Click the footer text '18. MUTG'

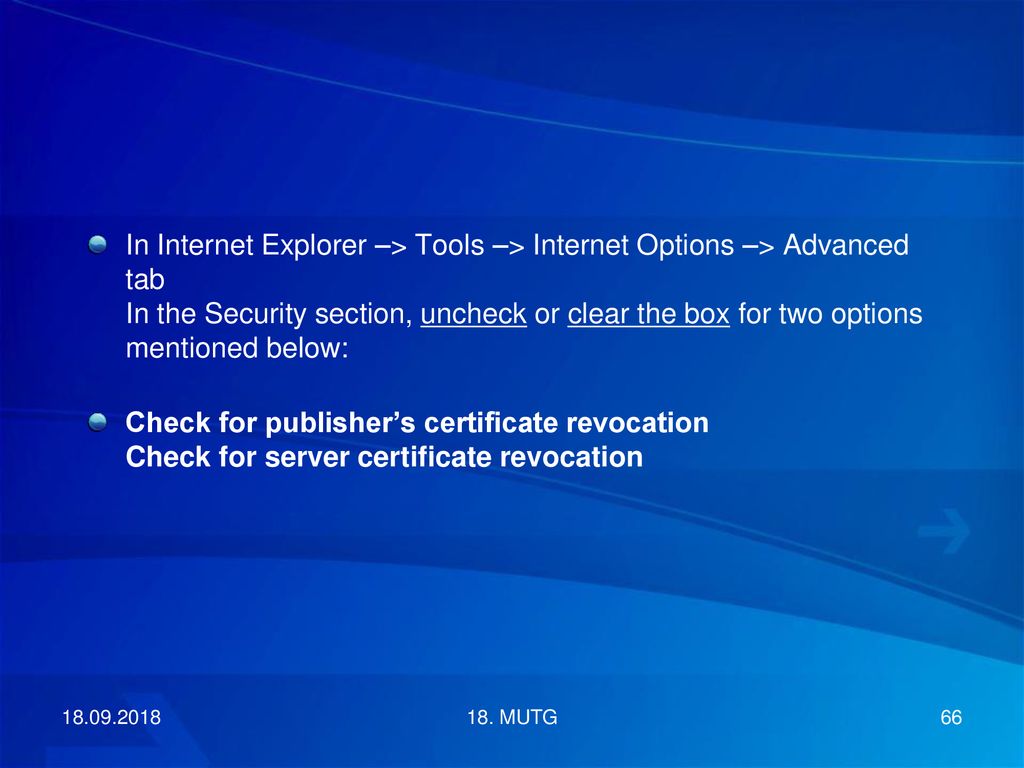pos(513,717)
